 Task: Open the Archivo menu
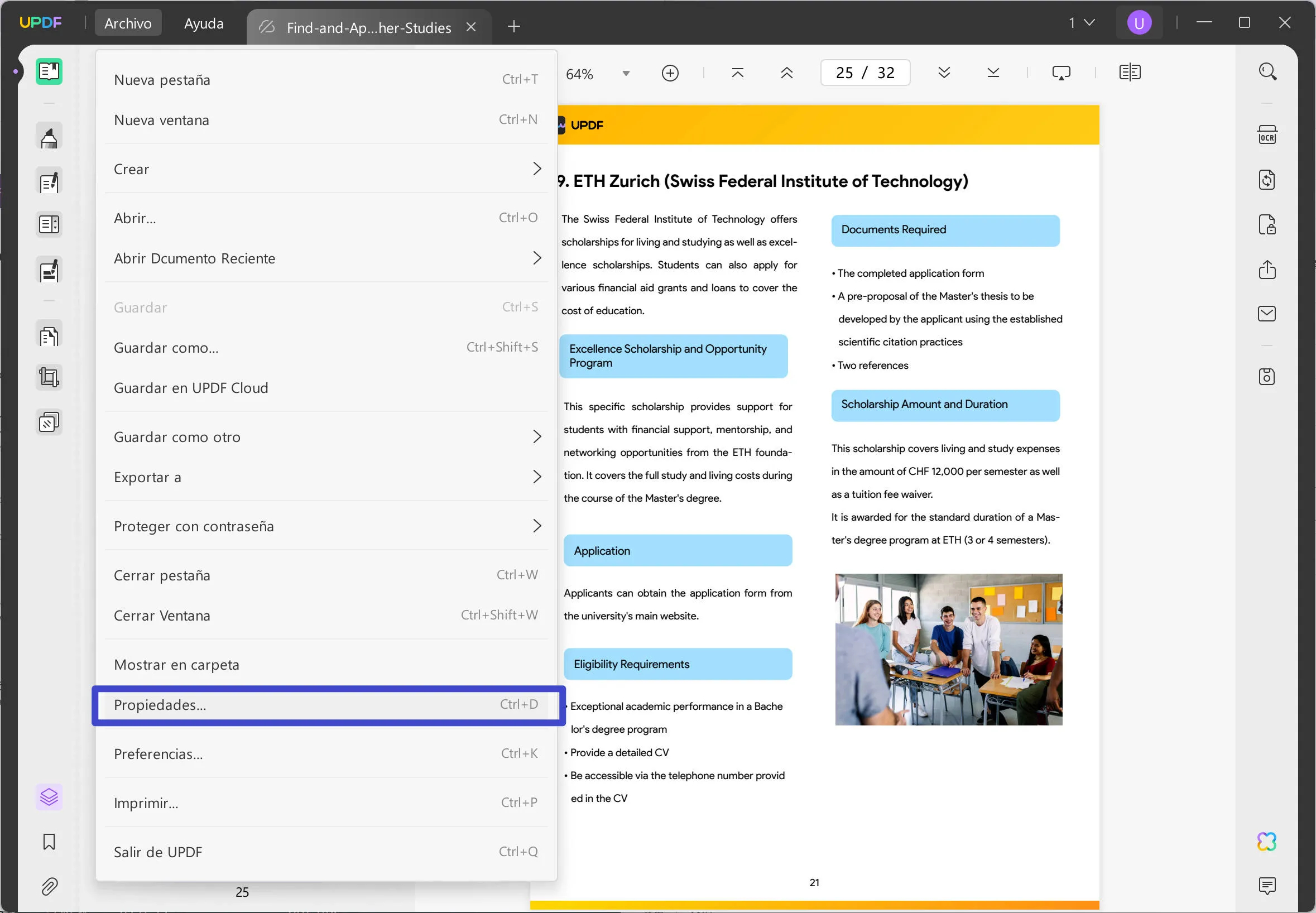pyautogui.click(x=128, y=23)
